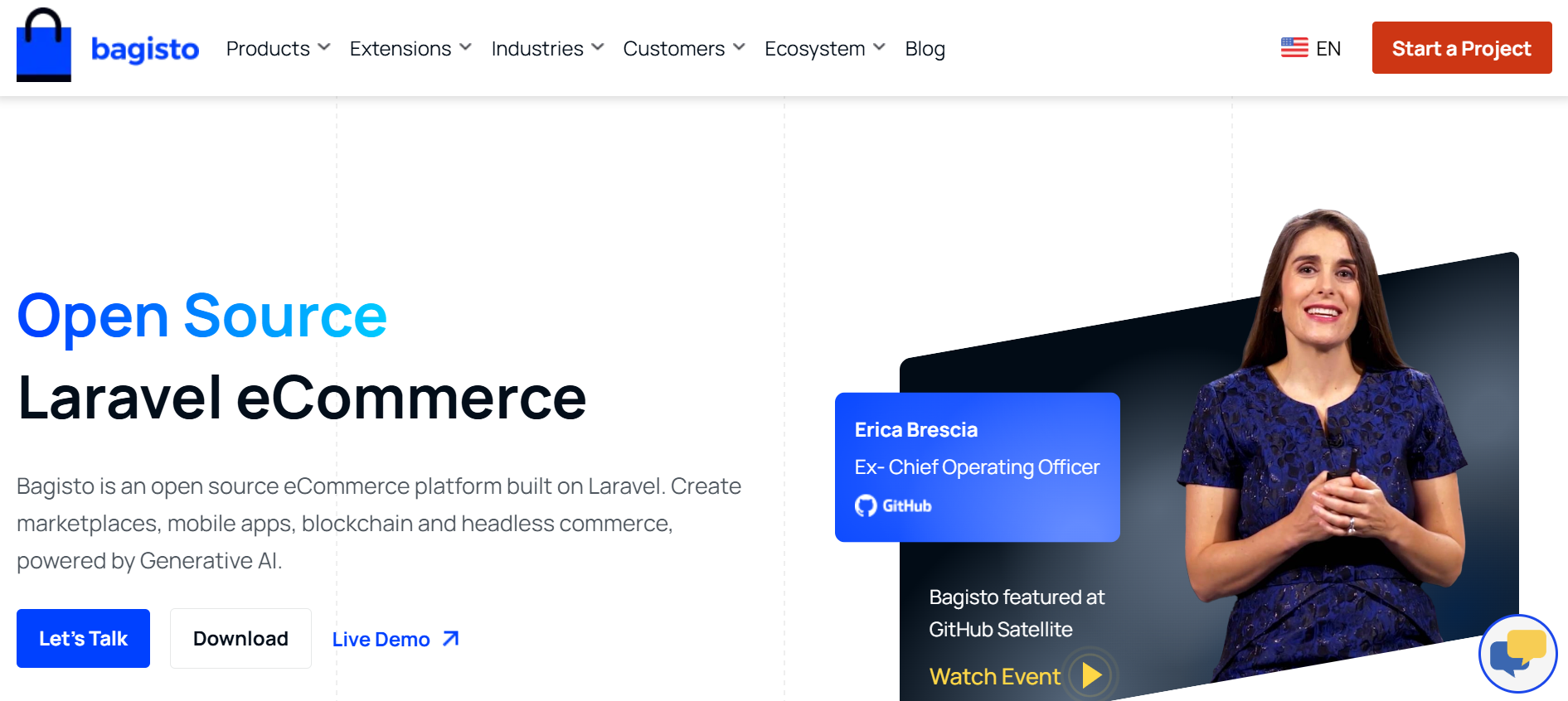Click the Let's Talk button
1568x701 pixels.
click(x=83, y=638)
